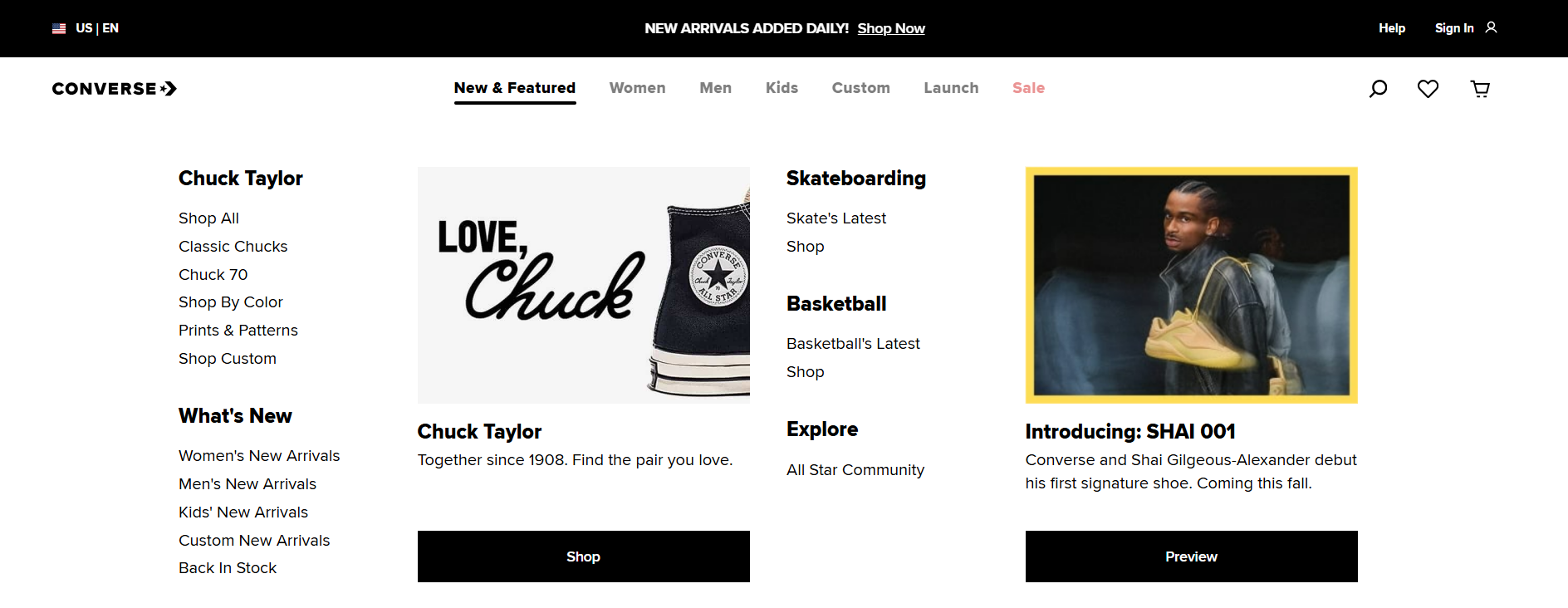Image resolution: width=1568 pixels, height=608 pixels.
Task: Click the US flag icon
Action: tap(59, 28)
